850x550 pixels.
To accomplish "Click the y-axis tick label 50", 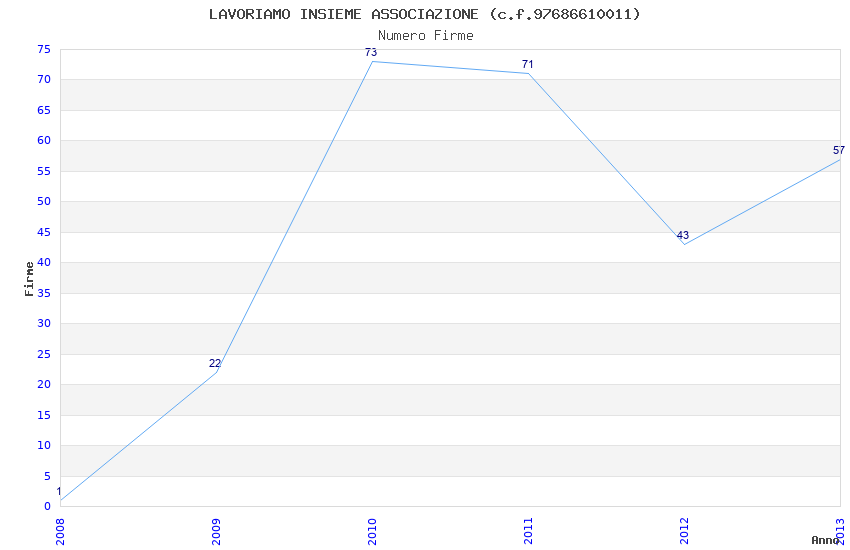I will pos(44,202).
